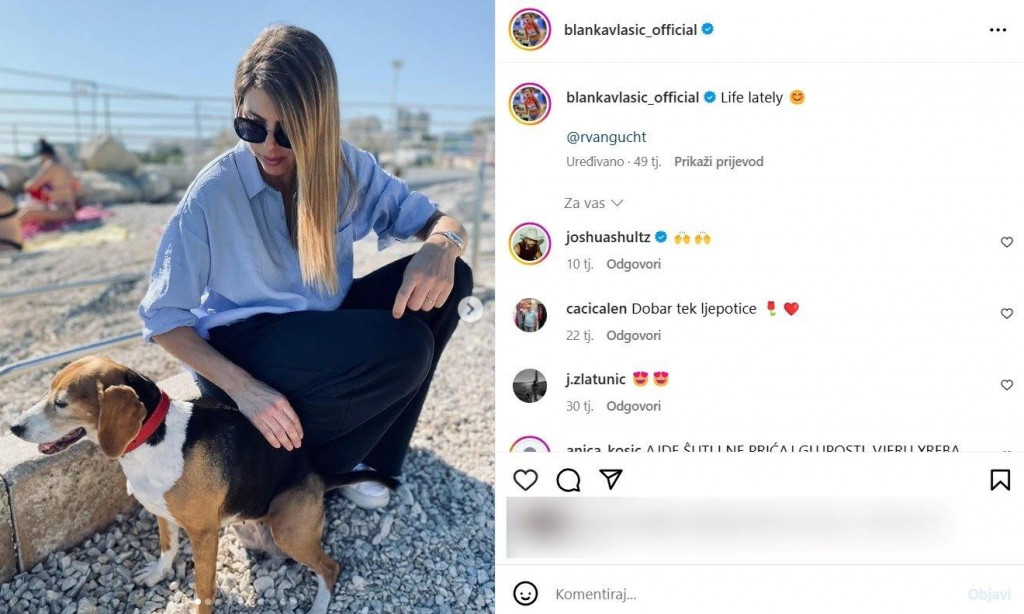Click 'Prikaži prijevod' to translate caption
Image resolution: width=1024 pixels, height=614 pixels.
pos(718,161)
